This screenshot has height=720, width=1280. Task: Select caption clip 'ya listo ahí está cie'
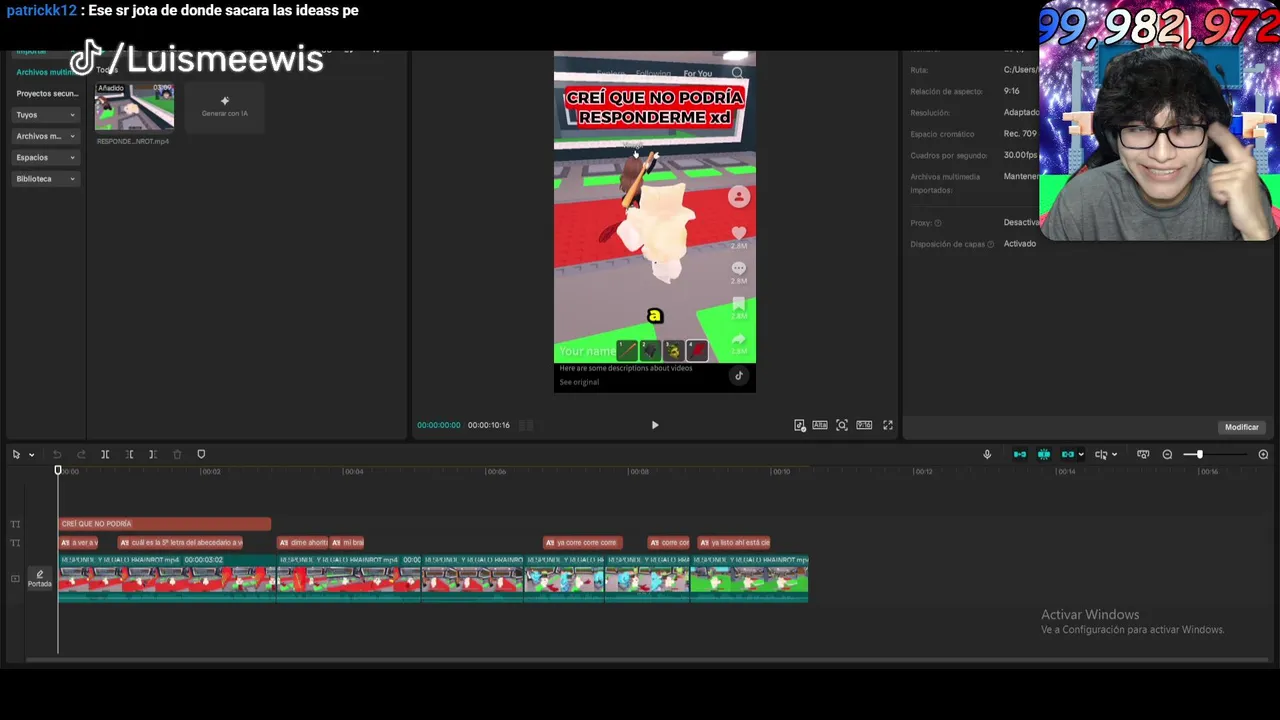[x=734, y=543]
